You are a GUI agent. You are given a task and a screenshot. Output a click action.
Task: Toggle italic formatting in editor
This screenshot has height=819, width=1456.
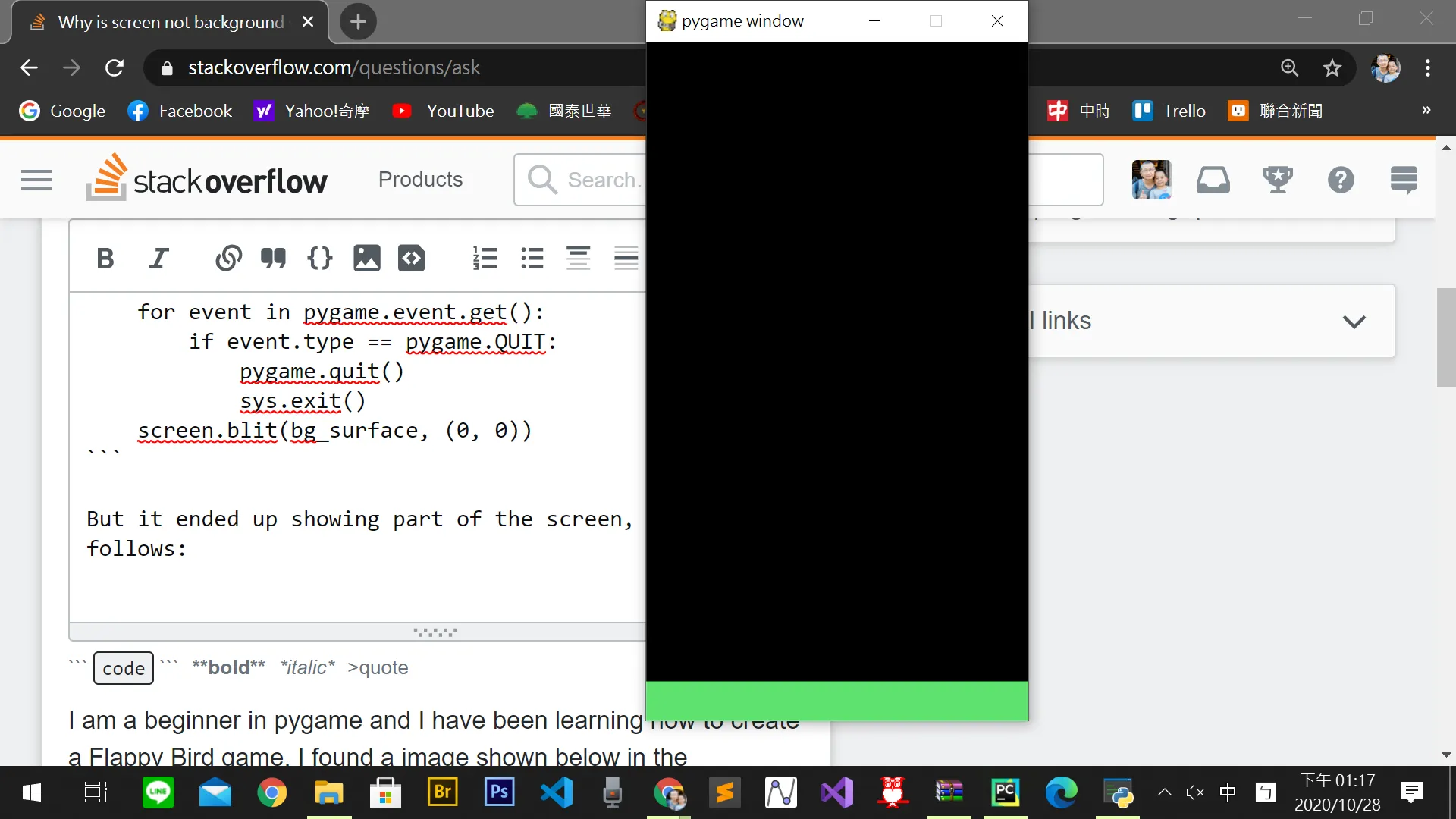pyautogui.click(x=158, y=259)
